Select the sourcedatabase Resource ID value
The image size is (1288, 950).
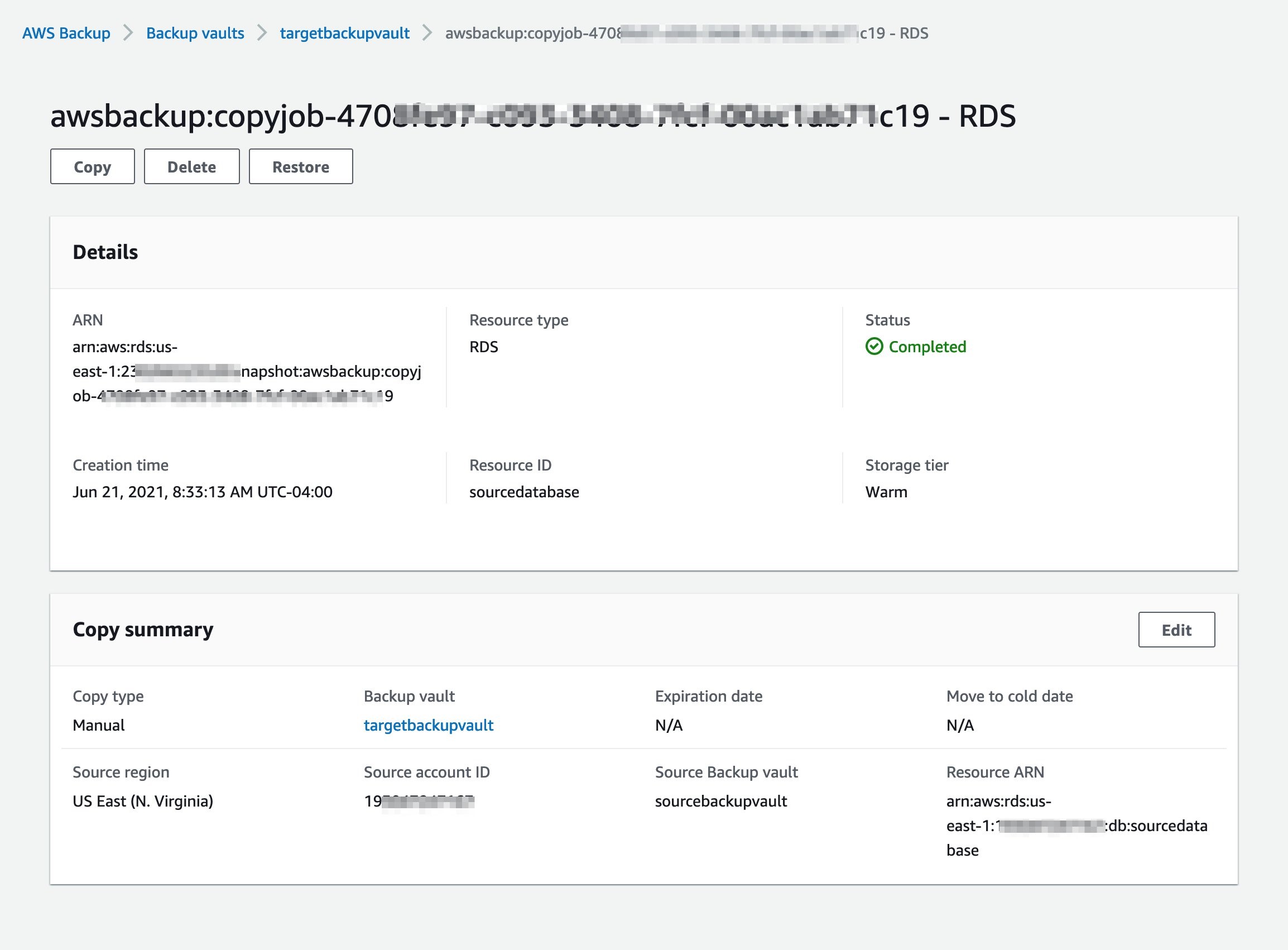click(524, 492)
